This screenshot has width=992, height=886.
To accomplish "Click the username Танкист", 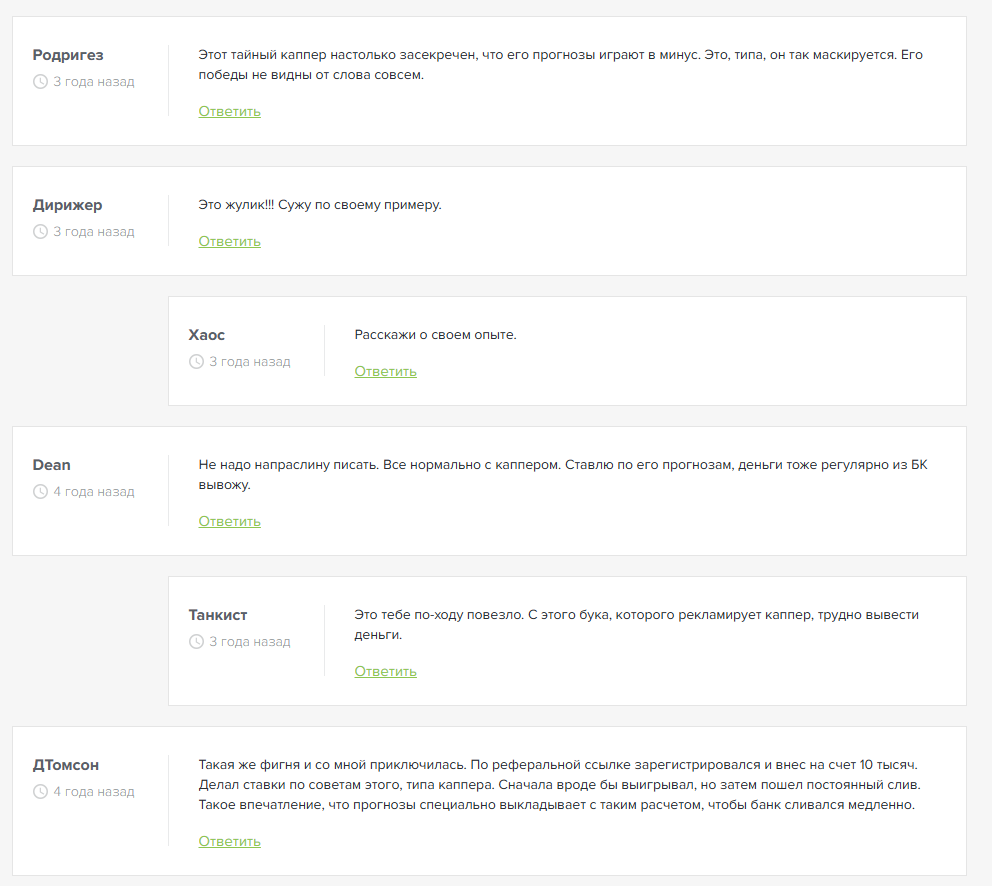I will (x=218, y=615).
